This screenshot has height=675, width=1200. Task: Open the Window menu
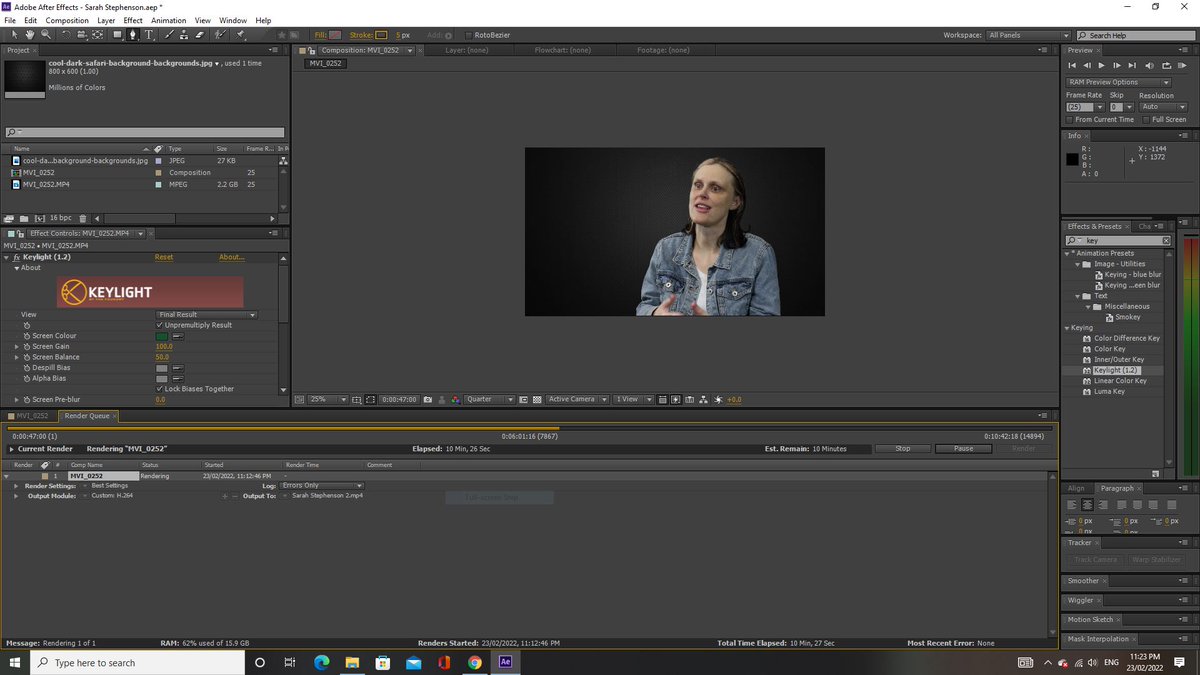[233, 20]
